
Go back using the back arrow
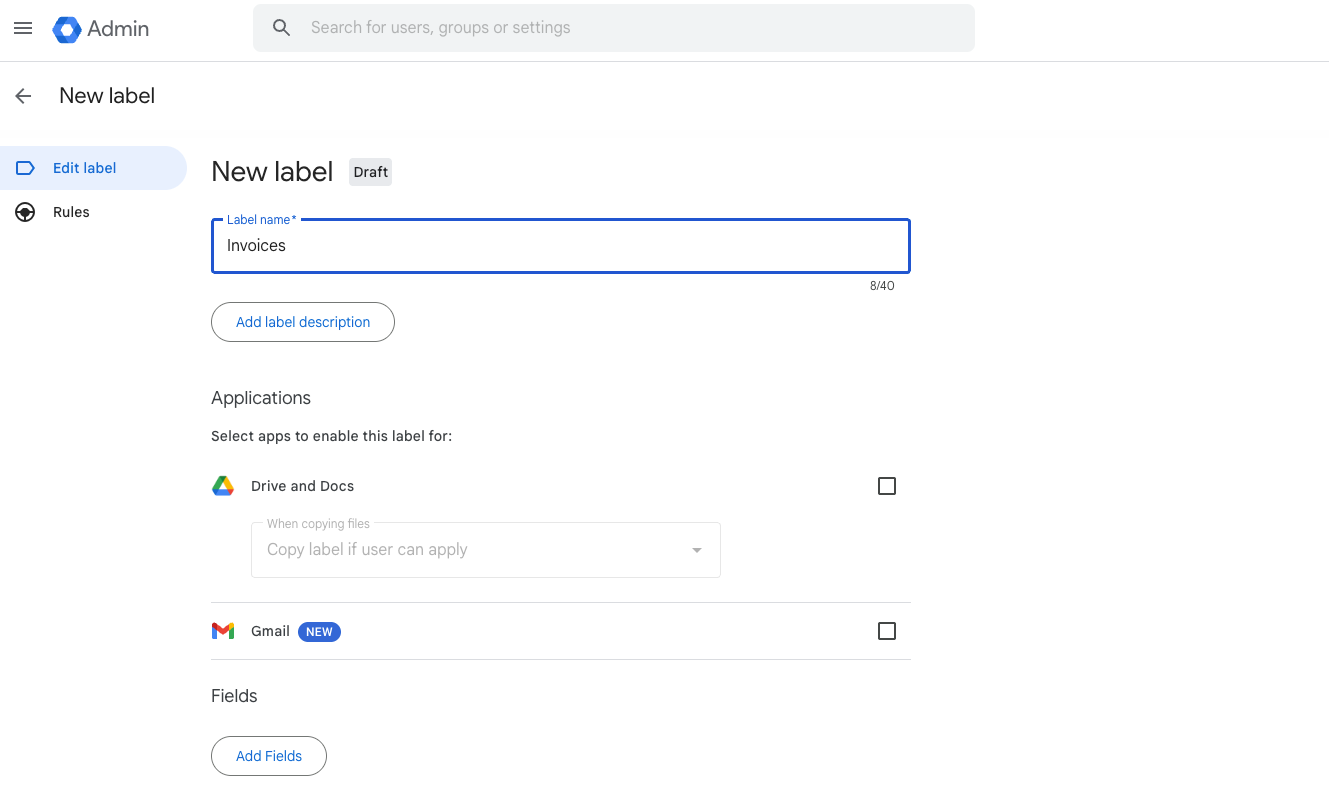click(x=22, y=95)
